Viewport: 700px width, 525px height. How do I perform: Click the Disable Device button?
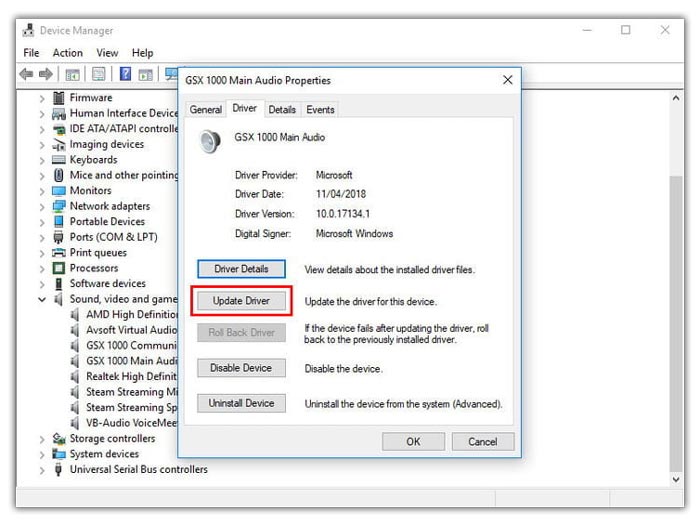click(241, 368)
